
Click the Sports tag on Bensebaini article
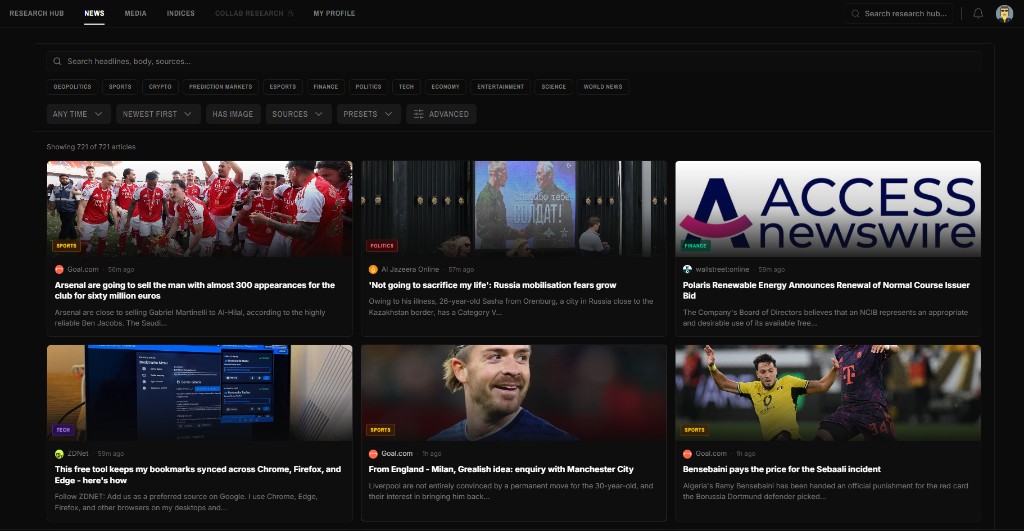[694, 430]
